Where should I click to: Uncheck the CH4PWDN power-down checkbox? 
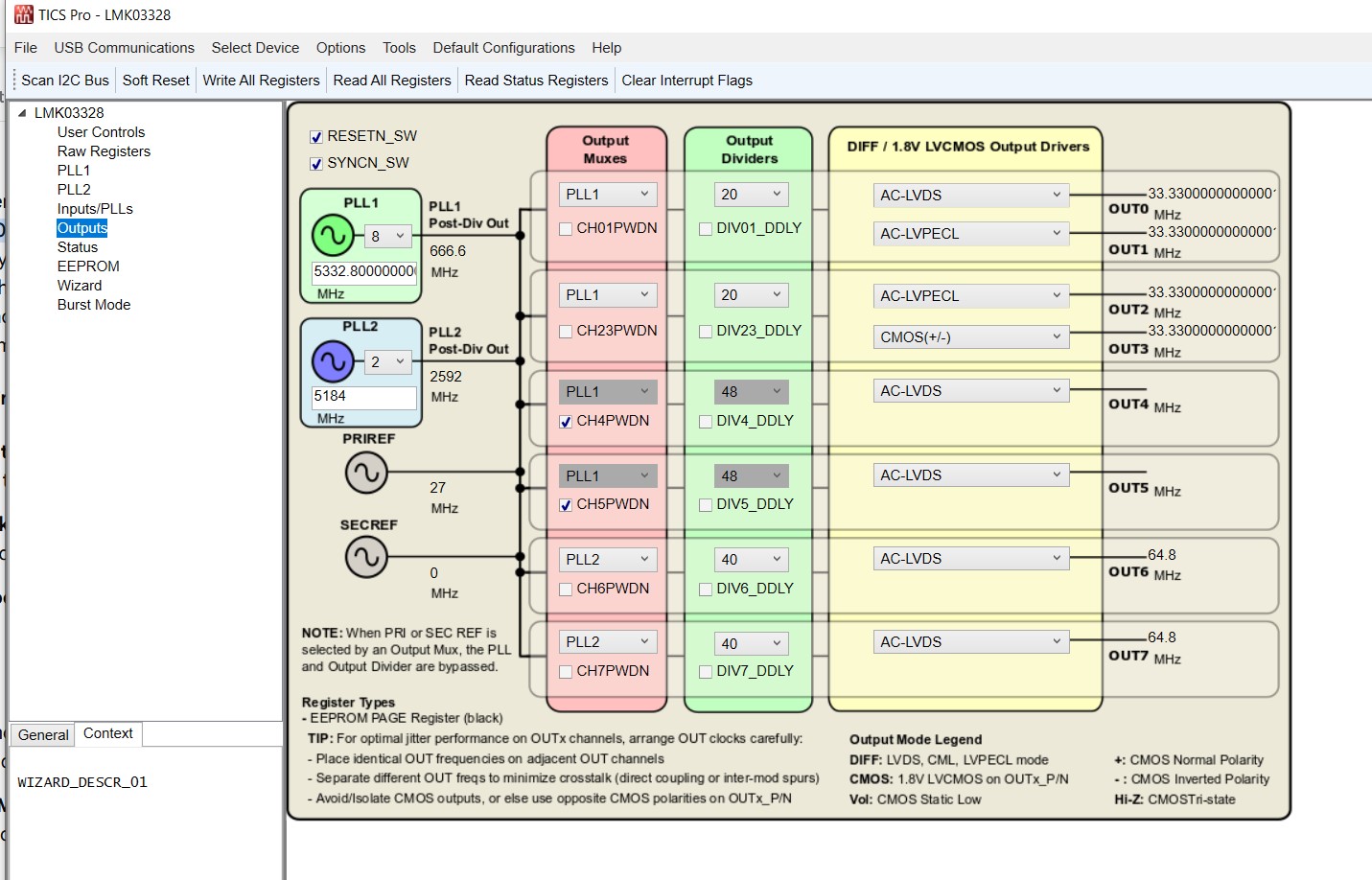click(x=566, y=421)
